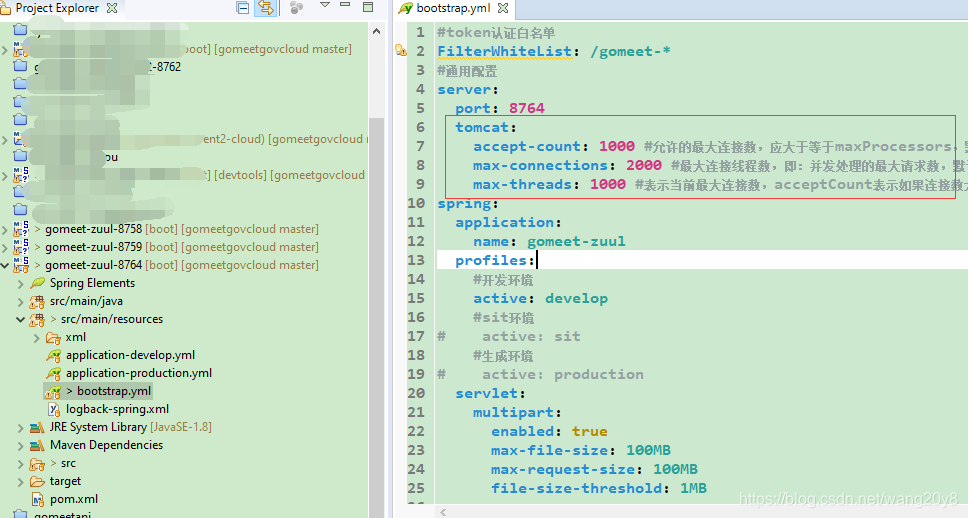Click FilterWhiteList key on line 2
968x518 pixels.
coord(504,51)
